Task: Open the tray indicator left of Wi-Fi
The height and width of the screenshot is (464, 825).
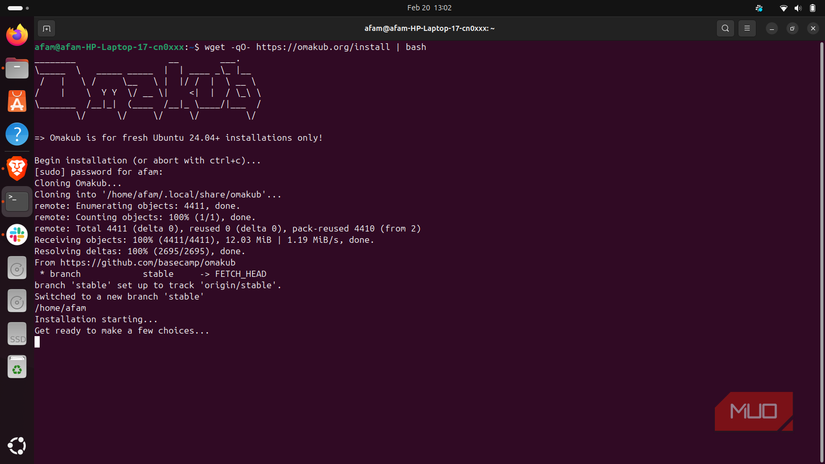Action: (759, 8)
